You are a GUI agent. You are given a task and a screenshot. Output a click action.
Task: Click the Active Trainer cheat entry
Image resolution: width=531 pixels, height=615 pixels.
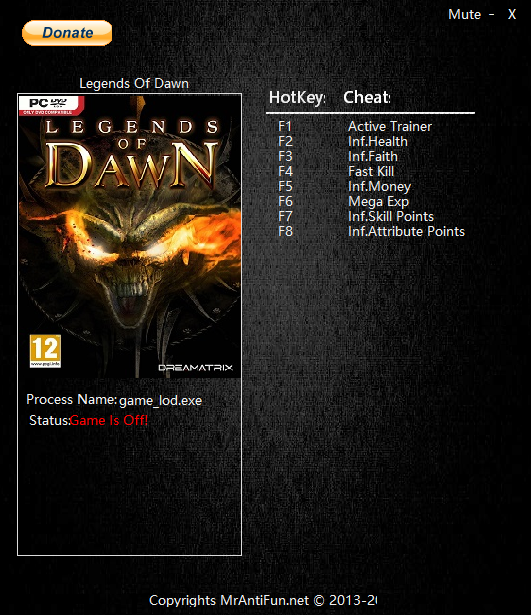point(390,126)
